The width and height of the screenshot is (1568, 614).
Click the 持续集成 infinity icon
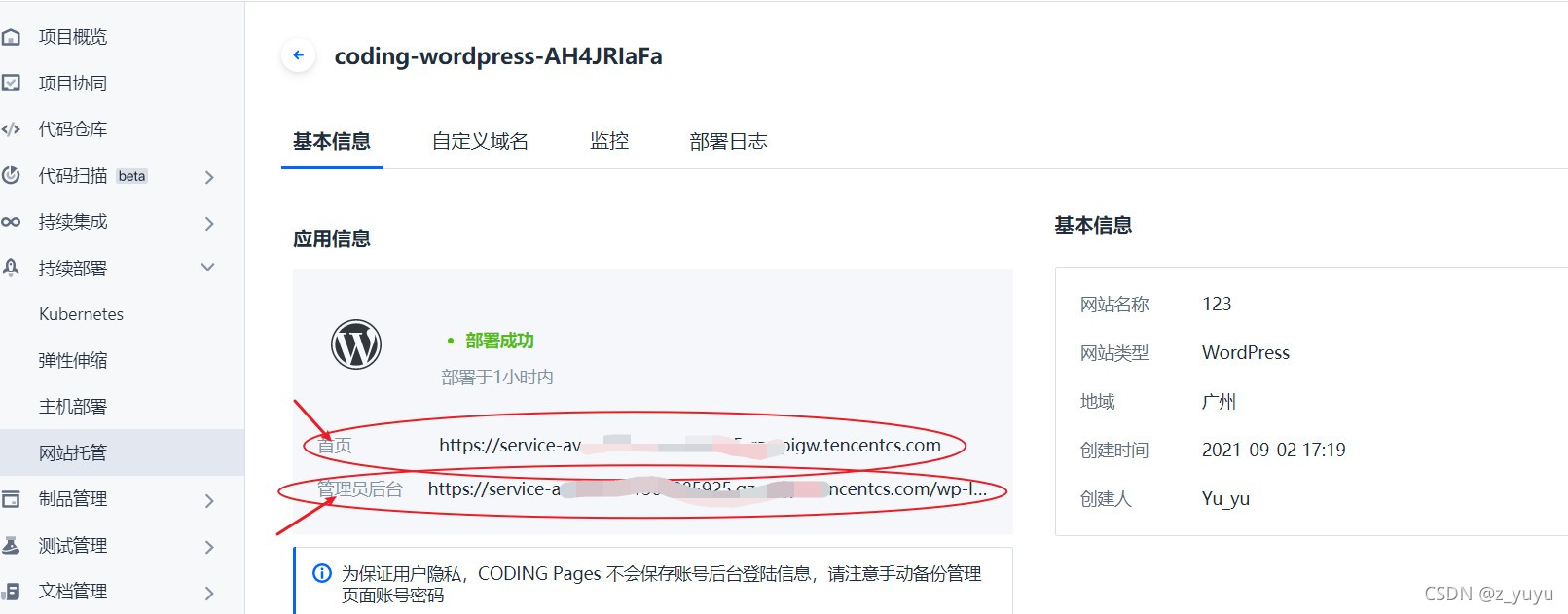[11, 222]
